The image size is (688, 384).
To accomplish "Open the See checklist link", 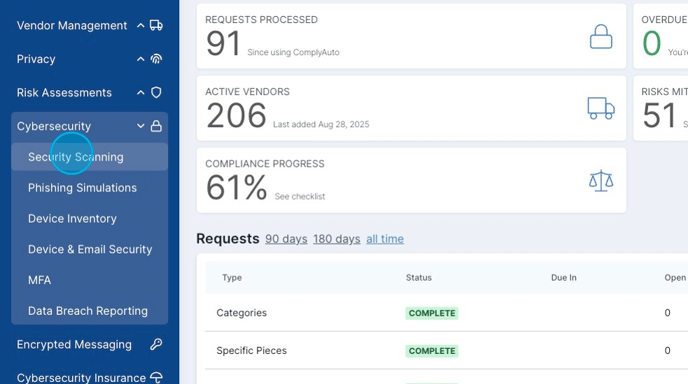I will click(x=300, y=197).
